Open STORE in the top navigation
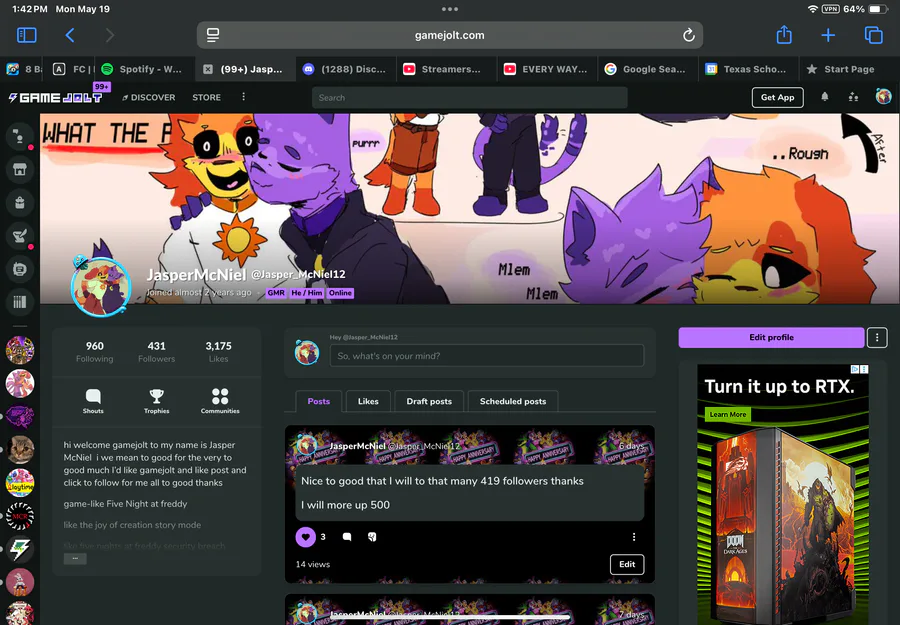This screenshot has width=900, height=625. tap(207, 98)
